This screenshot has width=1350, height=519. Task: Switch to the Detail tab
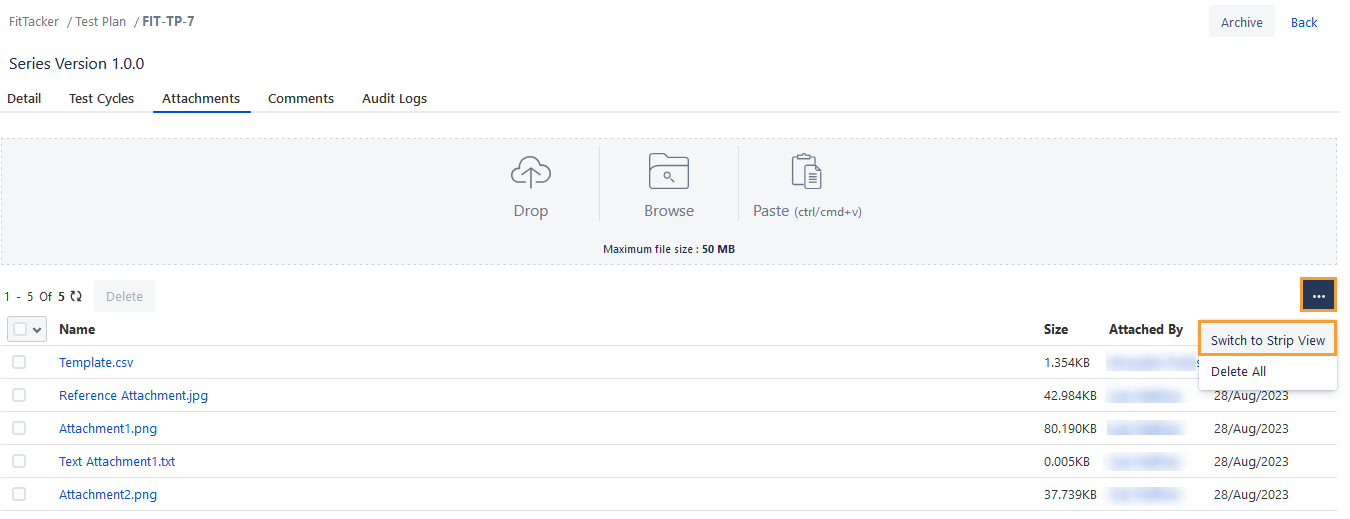pos(25,99)
